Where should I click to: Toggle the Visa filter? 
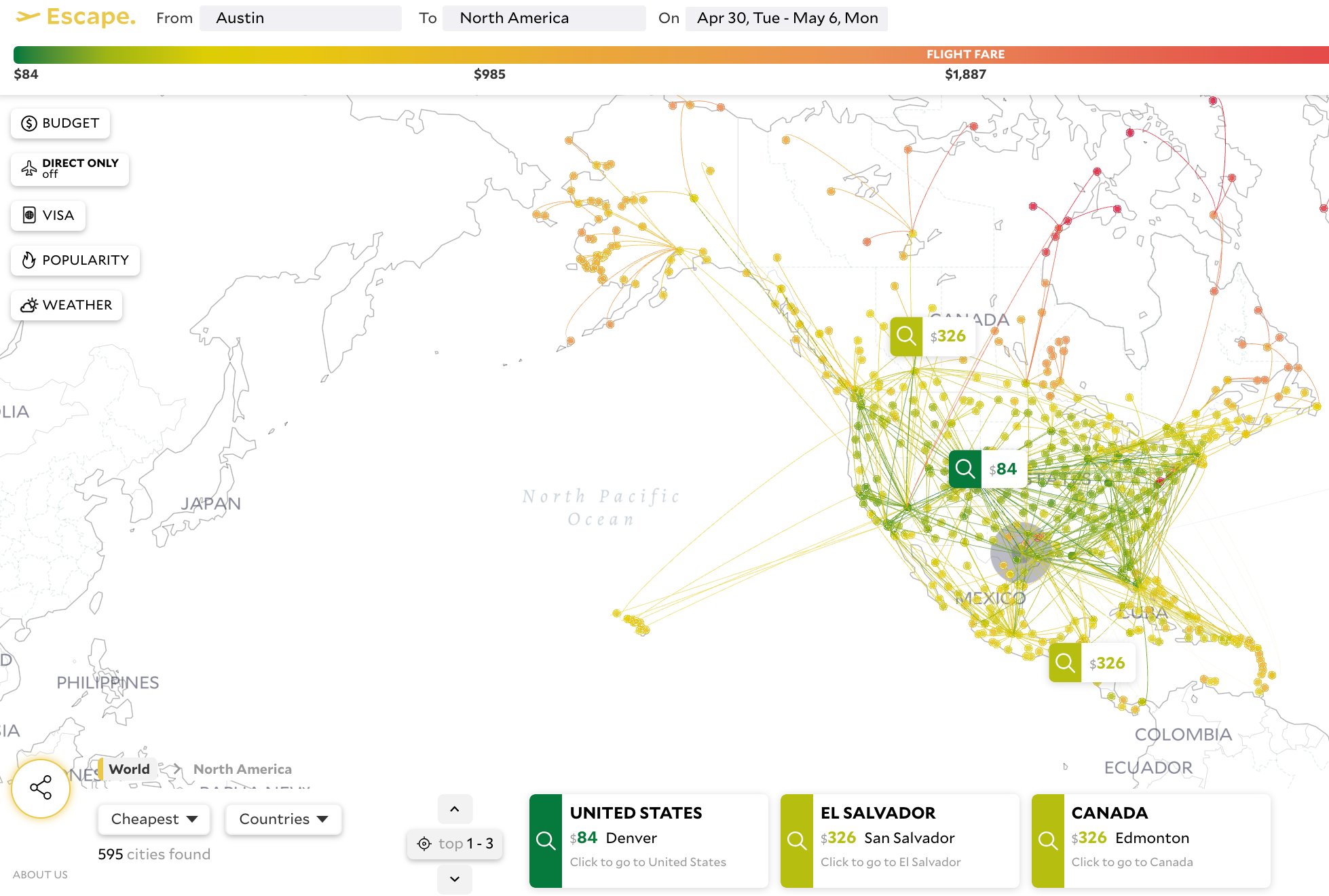[48, 215]
